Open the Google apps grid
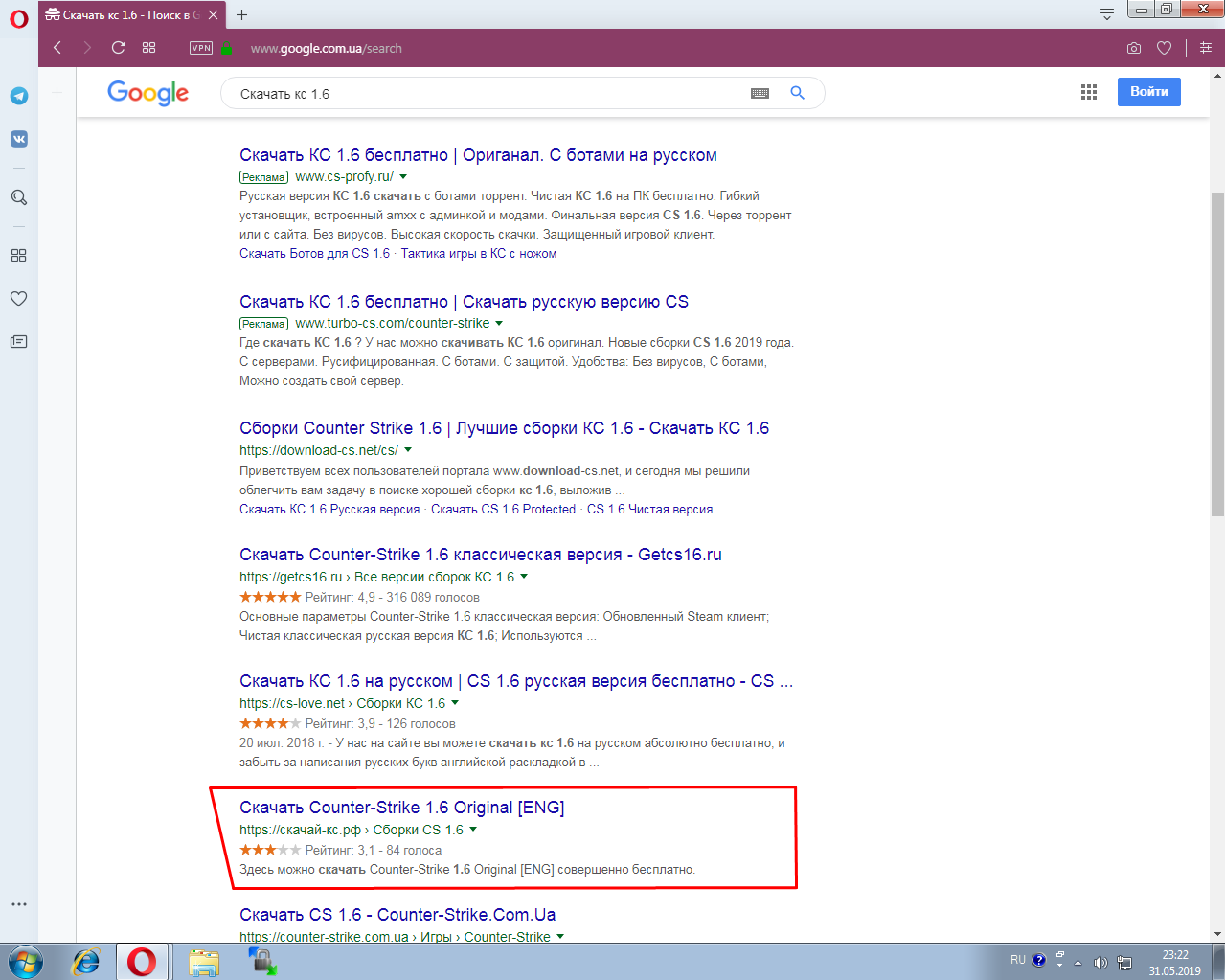 point(1089,92)
